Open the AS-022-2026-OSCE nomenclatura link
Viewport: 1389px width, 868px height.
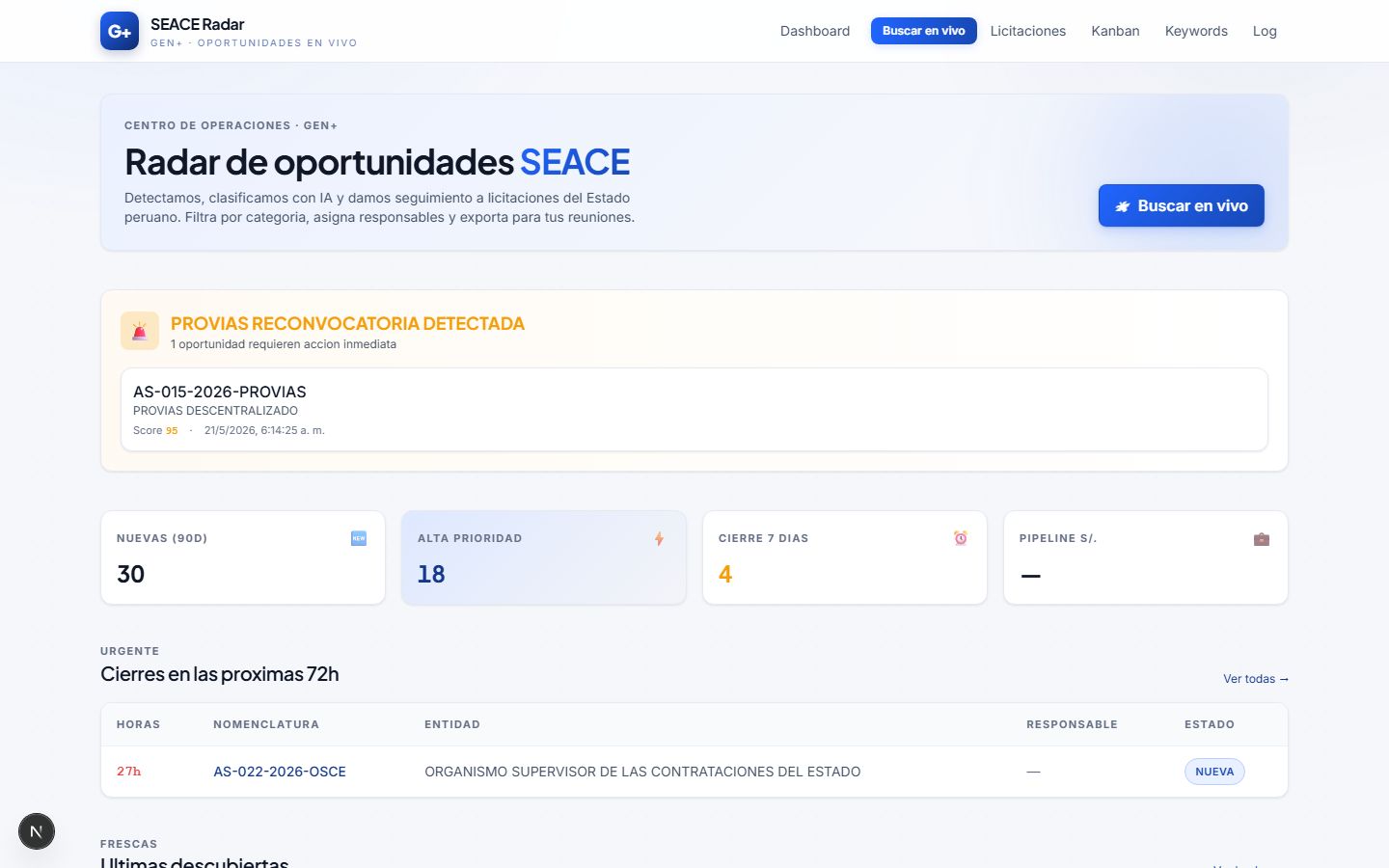280,772
